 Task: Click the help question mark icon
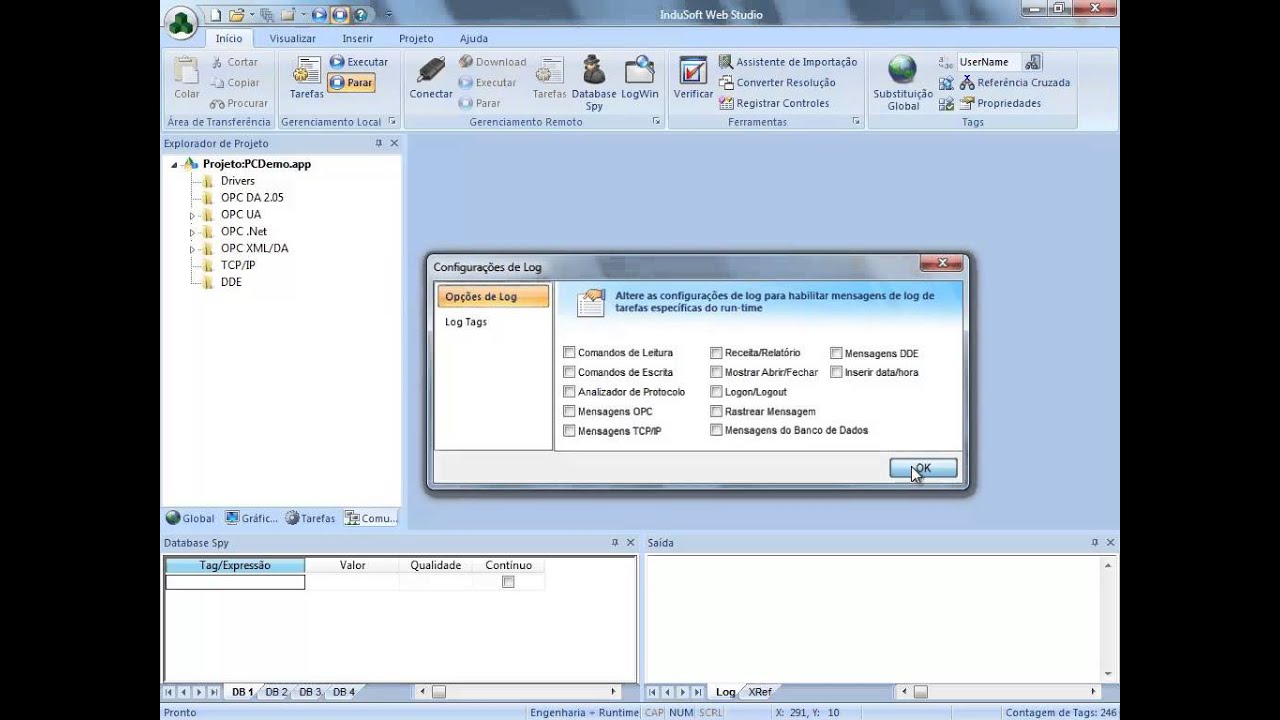[x=361, y=15]
